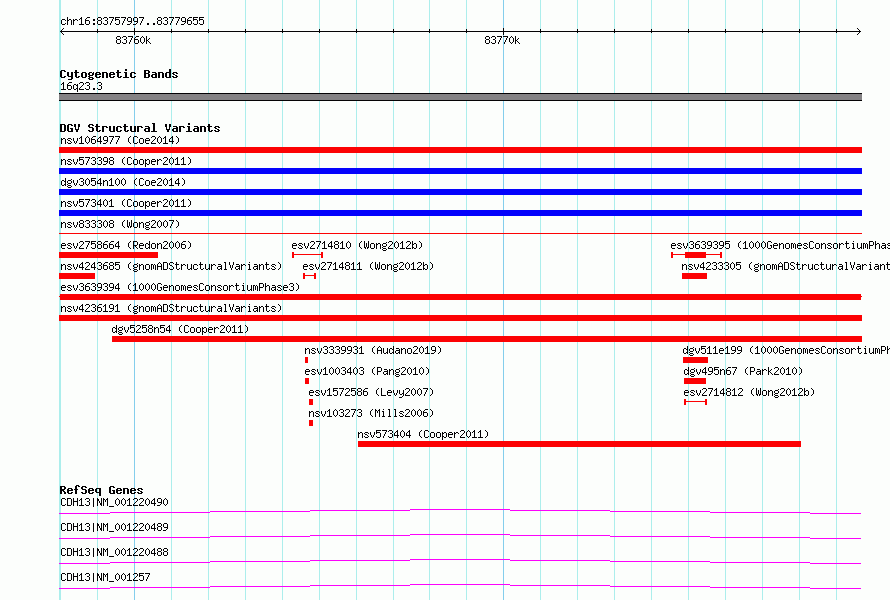
Task: Open transcript CDH13|NM_001220490
Action: [114, 502]
